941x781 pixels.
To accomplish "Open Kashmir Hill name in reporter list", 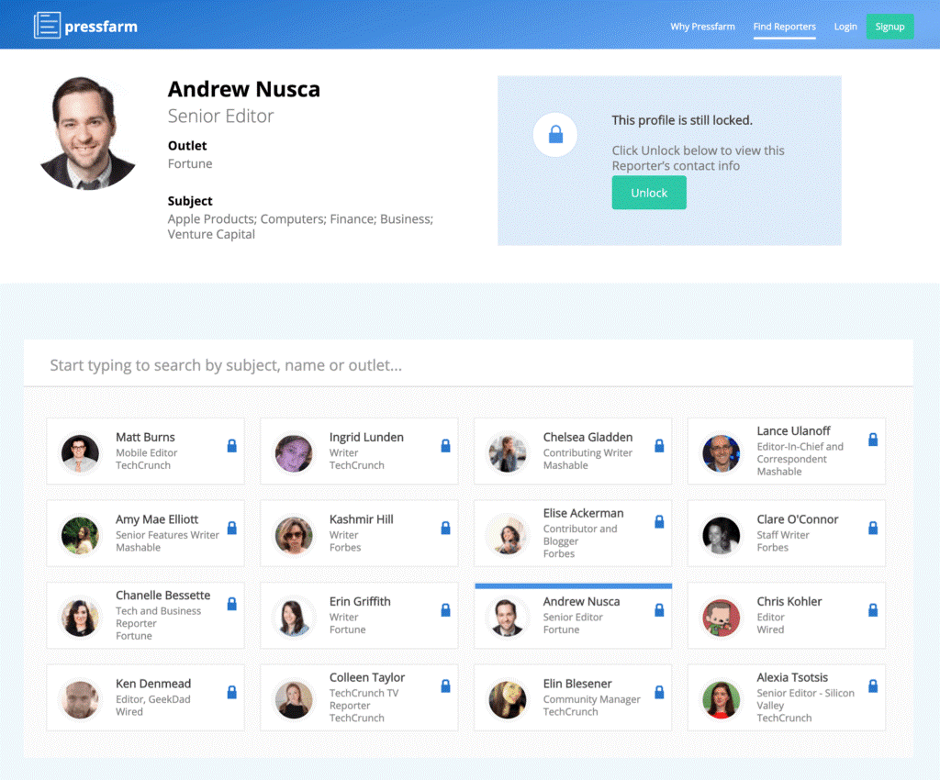I will (361, 519).
